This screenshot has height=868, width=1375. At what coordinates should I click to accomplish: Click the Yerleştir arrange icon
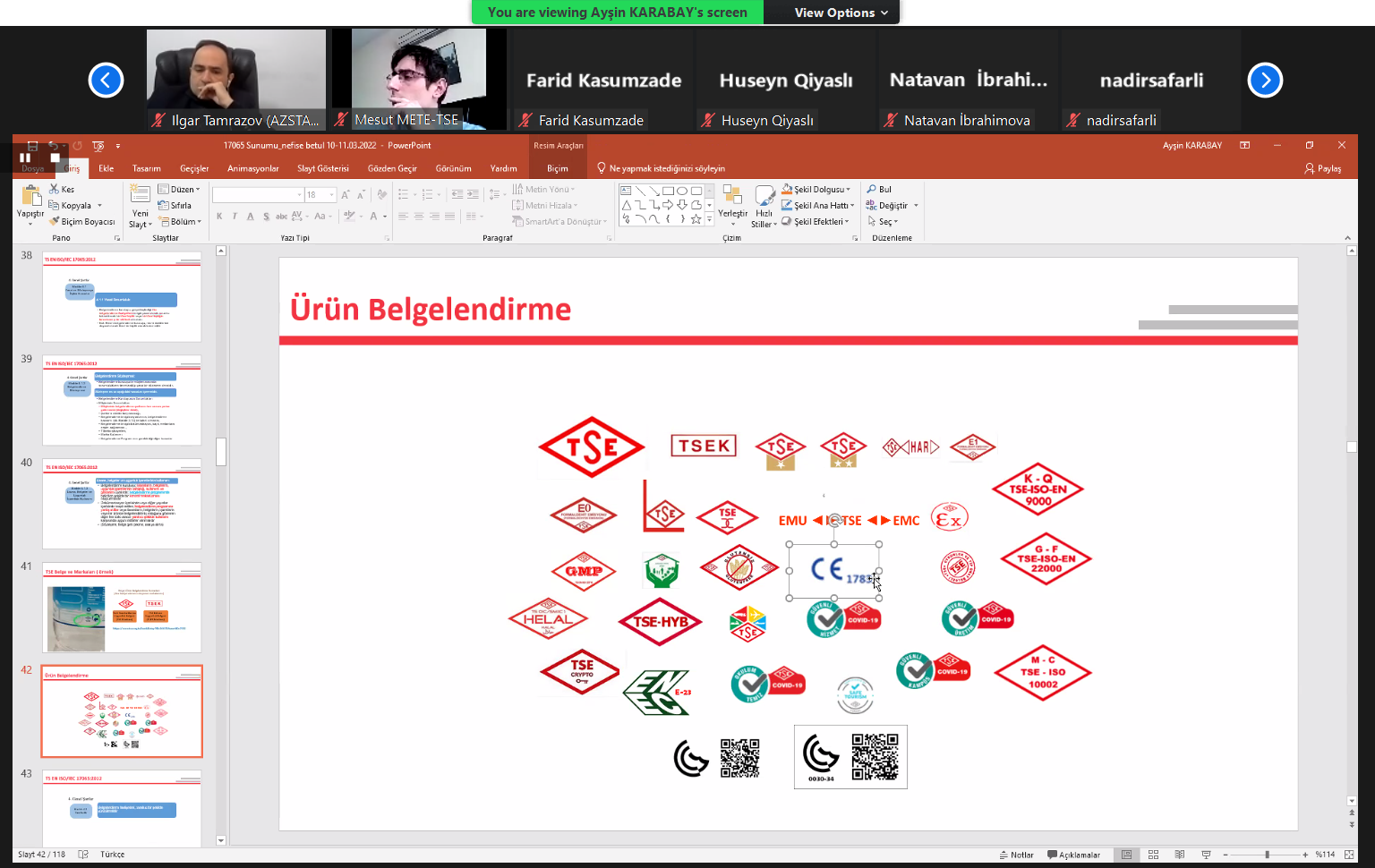click(732, 195)
